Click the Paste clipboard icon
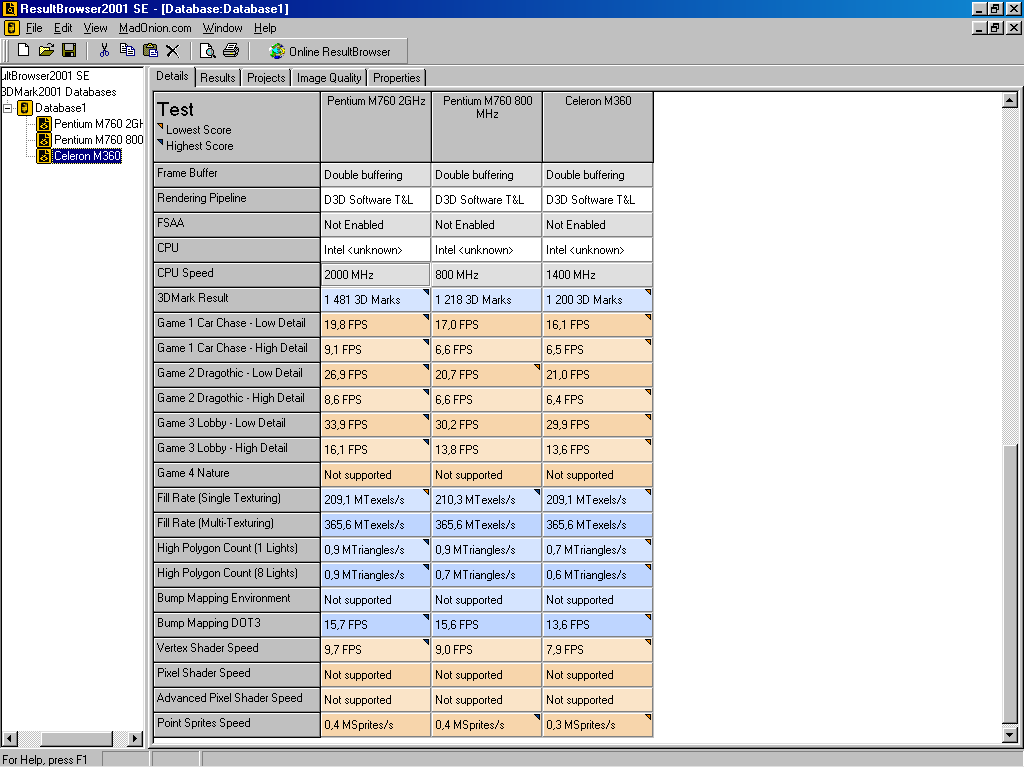The image size is (1024, 768). point(150,50)
